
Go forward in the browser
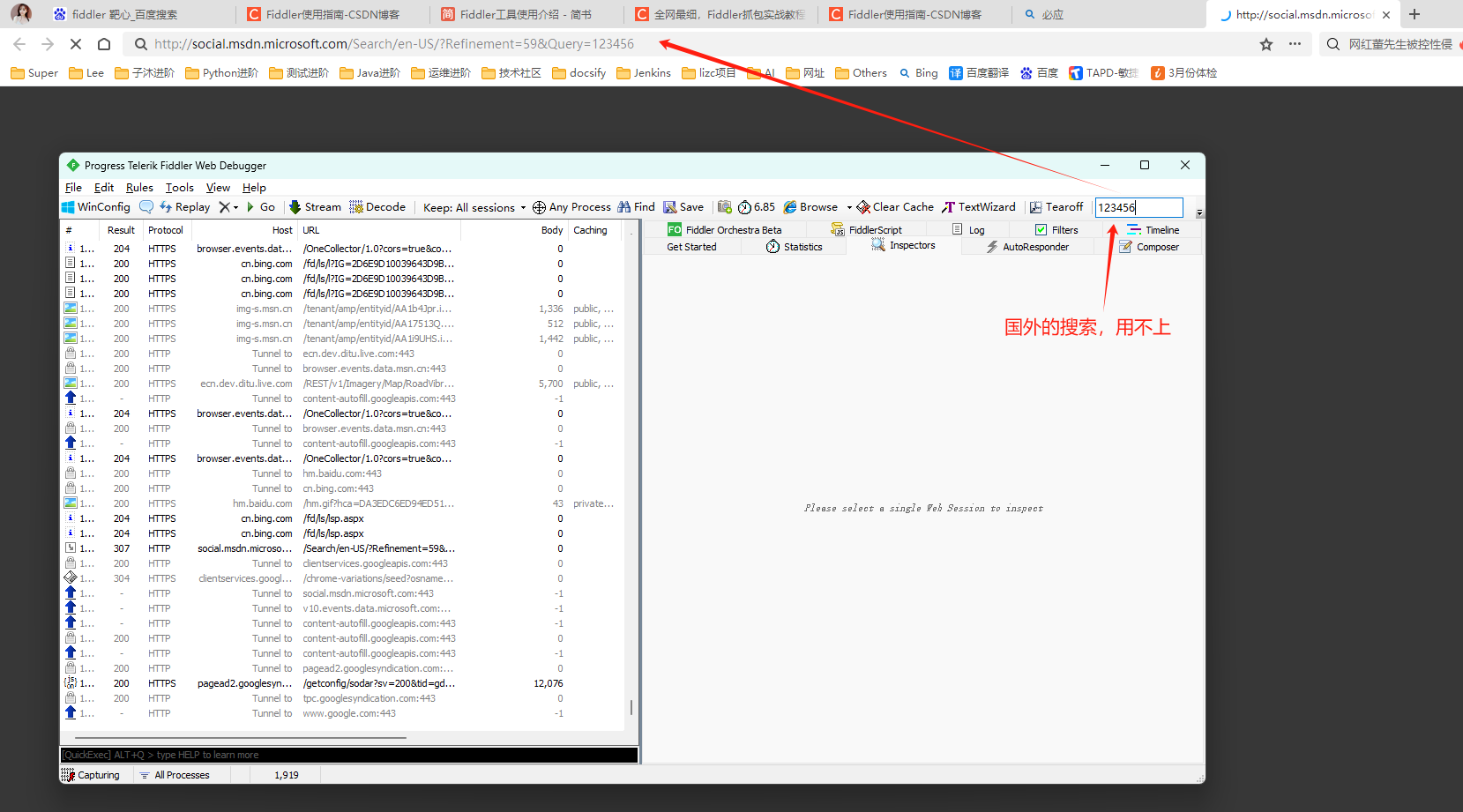tap(48, 44)
